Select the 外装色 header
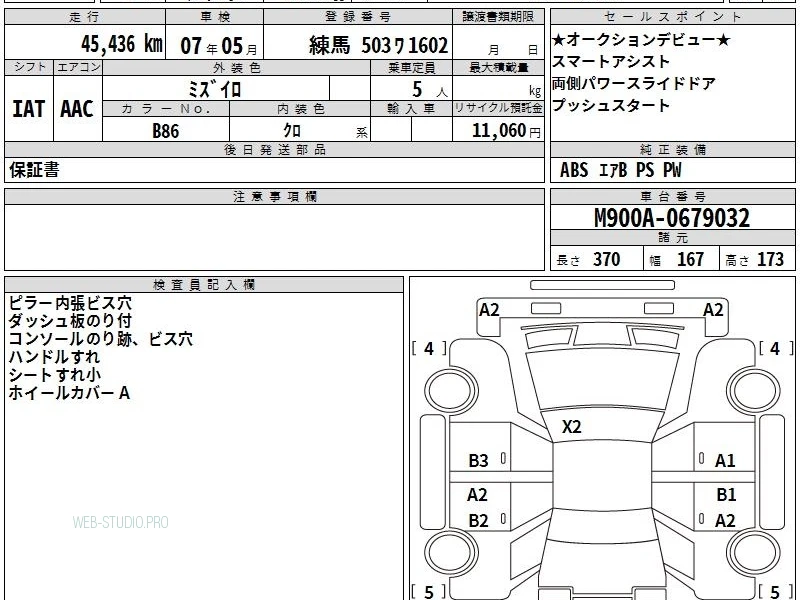This screenshot has height=600, width=800. (x=237, y=68)
